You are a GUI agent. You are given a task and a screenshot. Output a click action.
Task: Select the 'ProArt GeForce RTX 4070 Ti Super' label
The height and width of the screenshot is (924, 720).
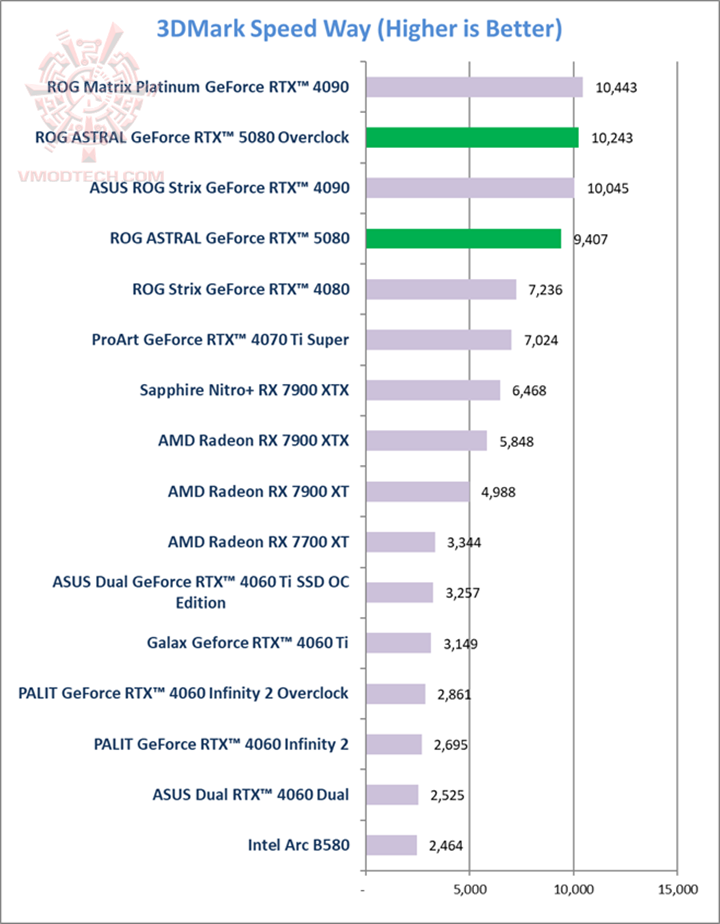220,340
